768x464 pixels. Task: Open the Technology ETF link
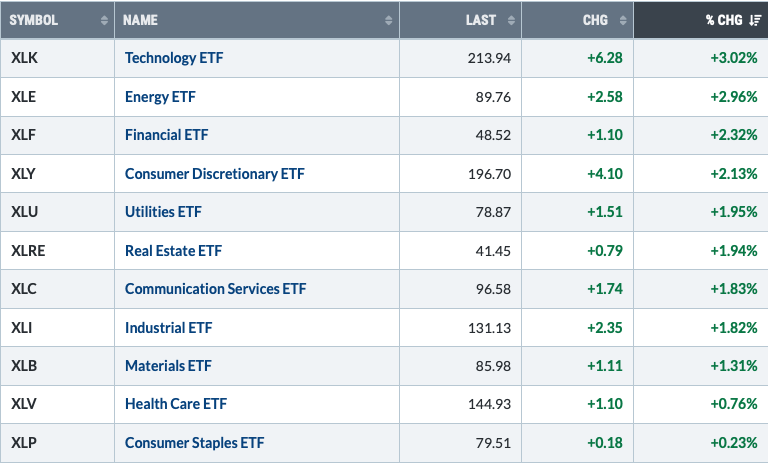[x=174, y=58]
